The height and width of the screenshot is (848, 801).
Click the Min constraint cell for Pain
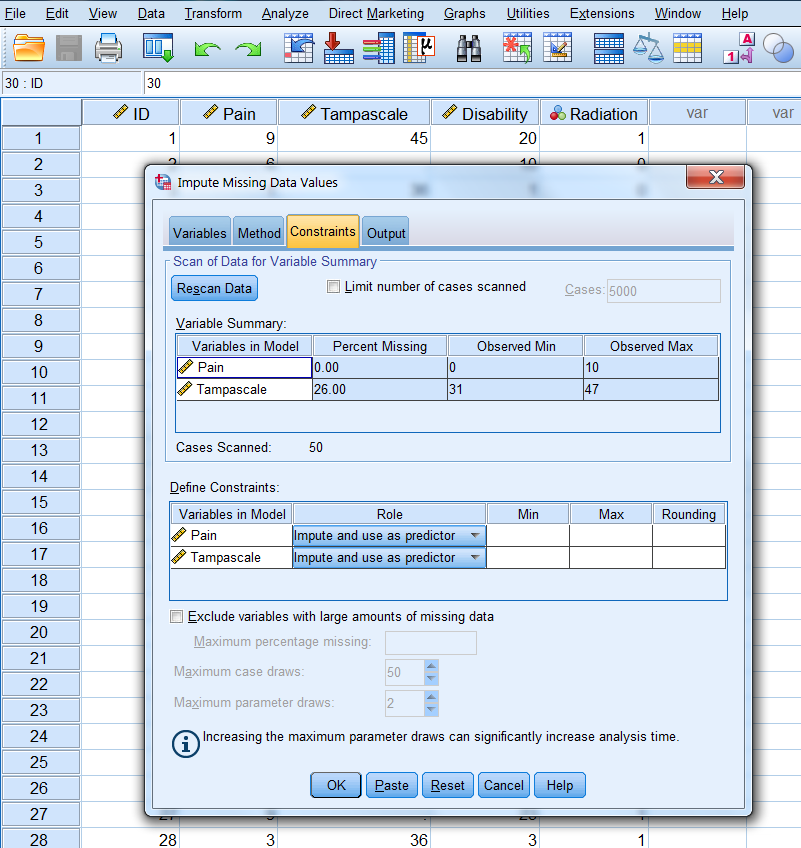[528, 536]
